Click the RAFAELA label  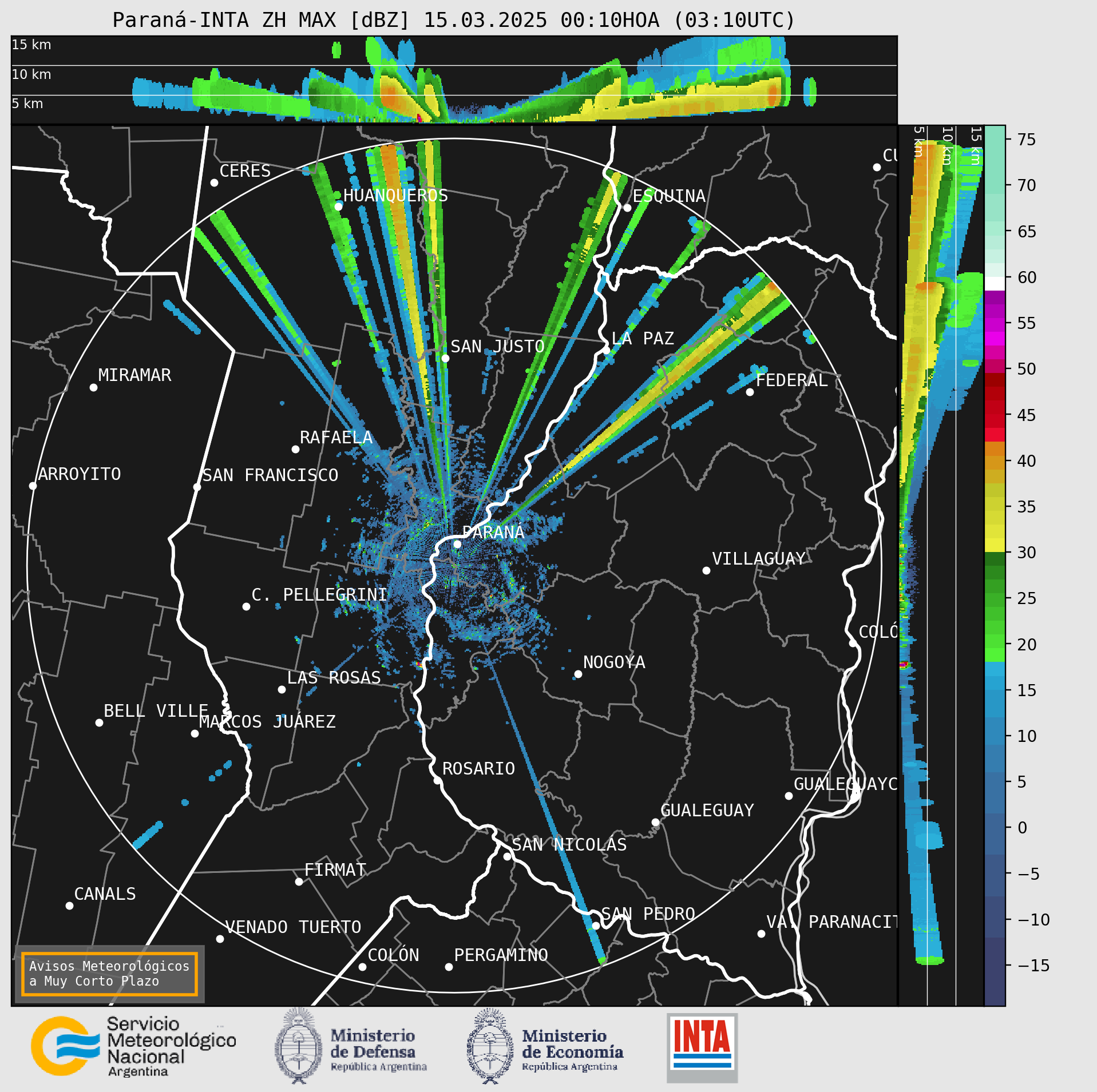(336, 437)
